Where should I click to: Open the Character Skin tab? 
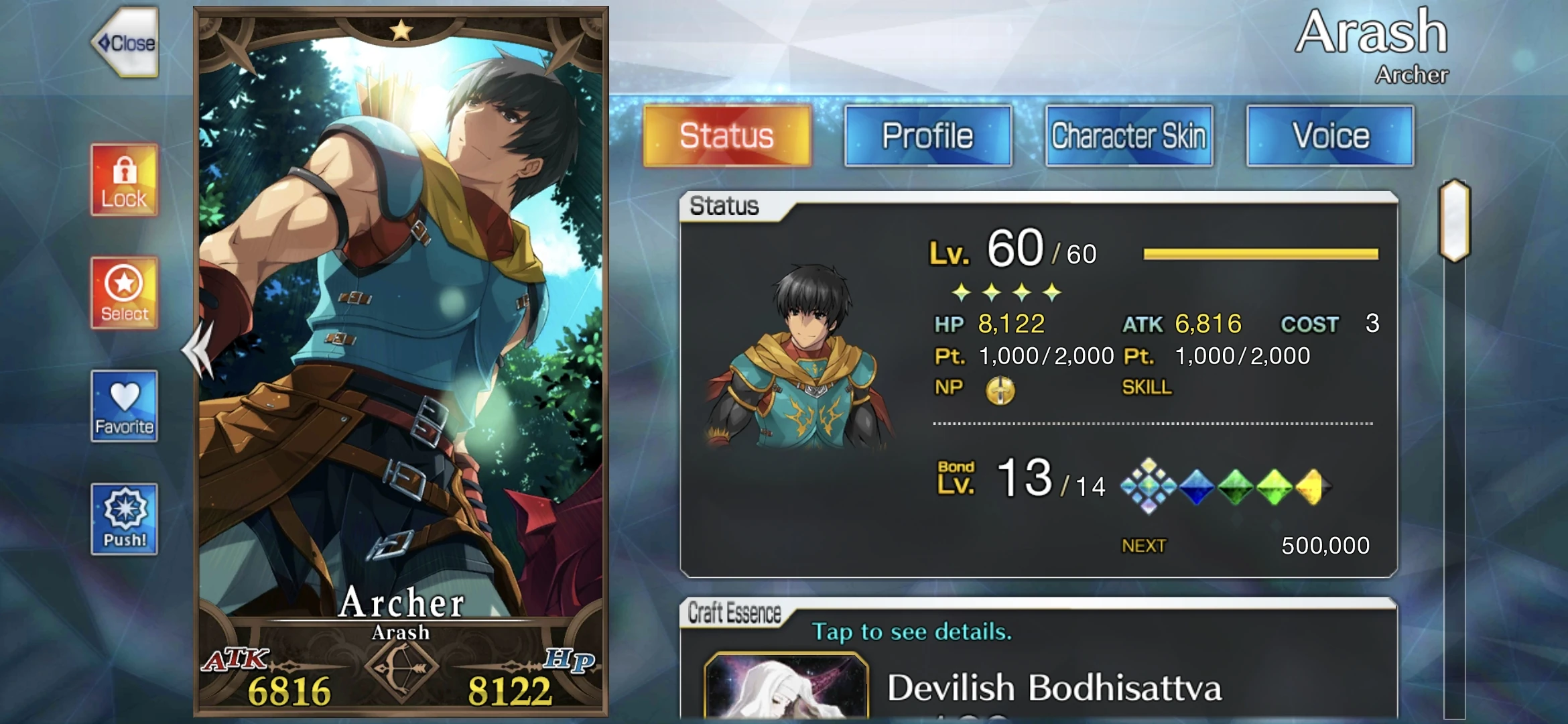tap(1129, 136)
